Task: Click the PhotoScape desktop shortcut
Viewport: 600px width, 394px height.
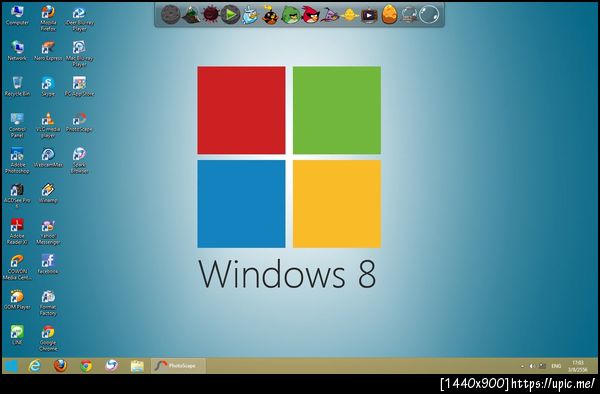Action: tap(79, 122)
